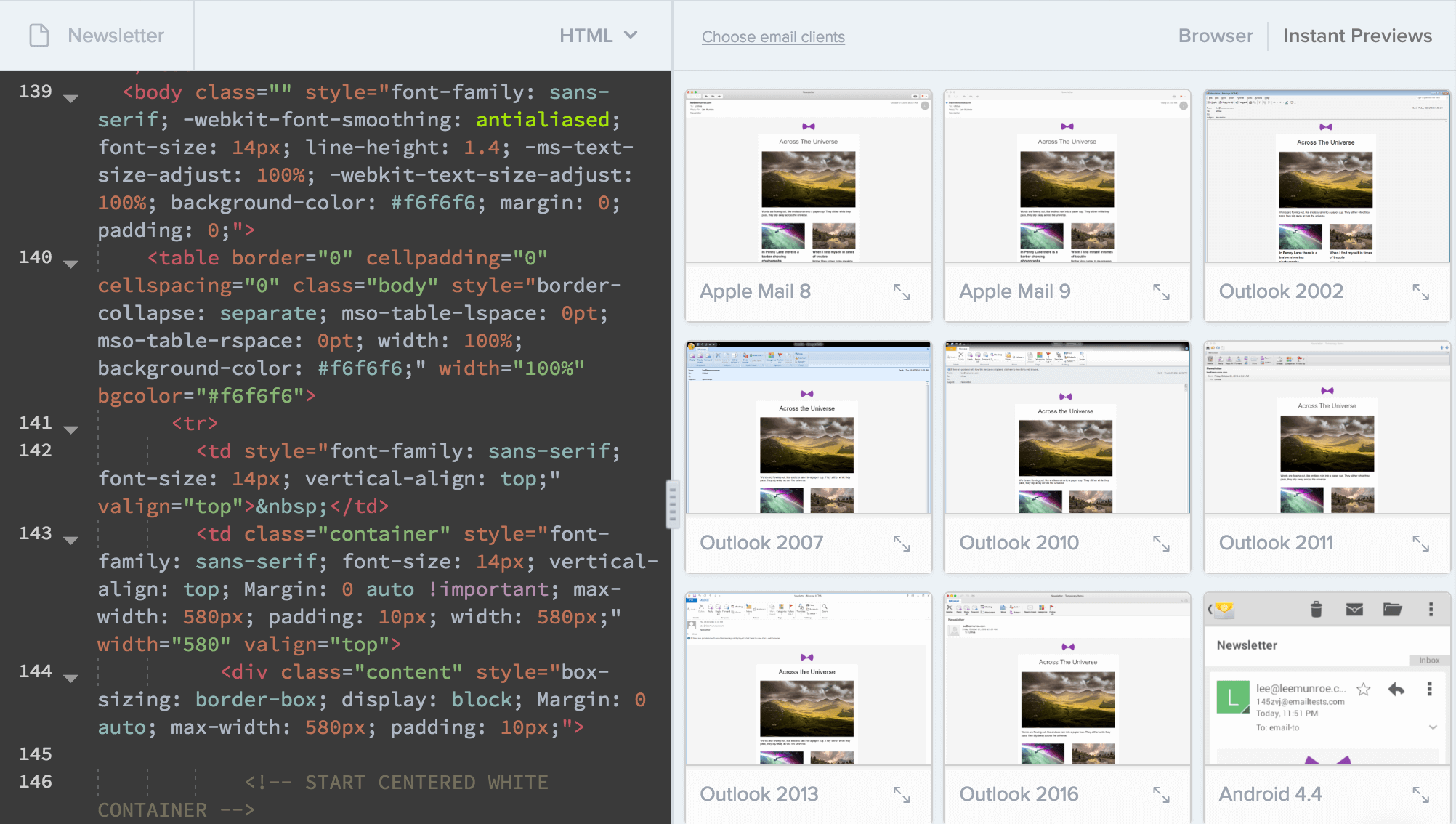The image size is (1456, 824).
Task: Expand the Outlook 2011 preview fullscreen
Action: click(1421, 543)
